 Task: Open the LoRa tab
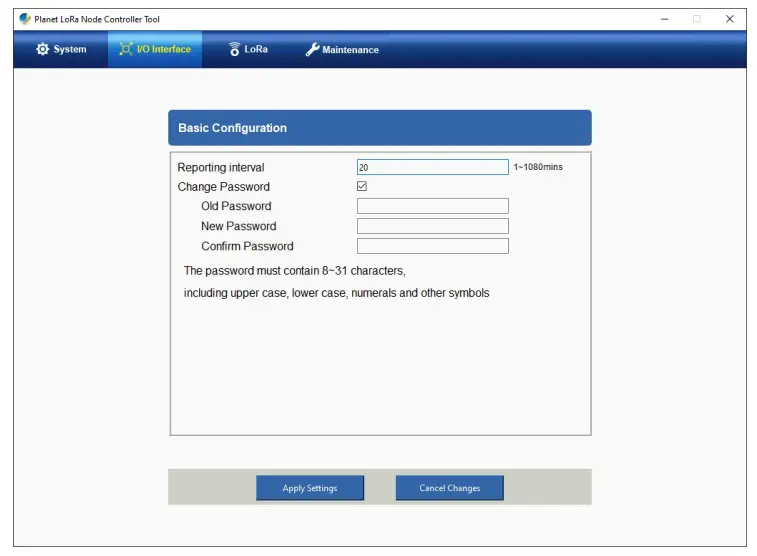point(248,49)
